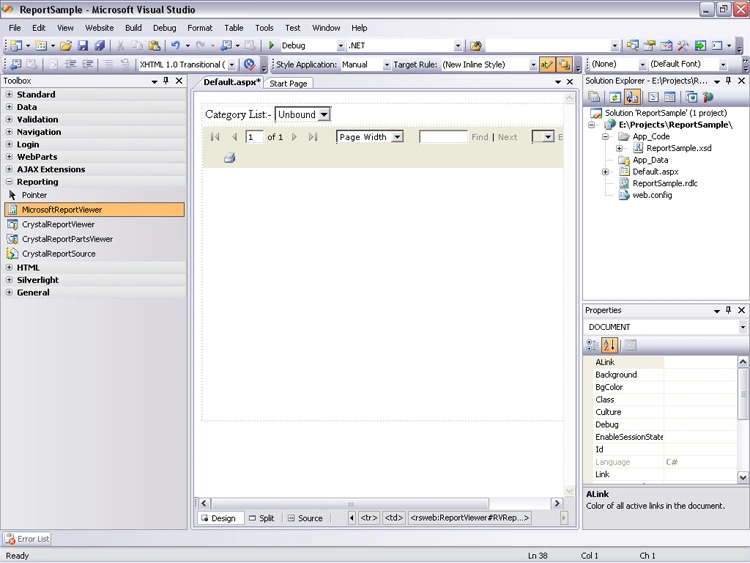This screenshot has width=750, height=563.
Task: Click the Open File folder icon
Action: pos(66,45)
